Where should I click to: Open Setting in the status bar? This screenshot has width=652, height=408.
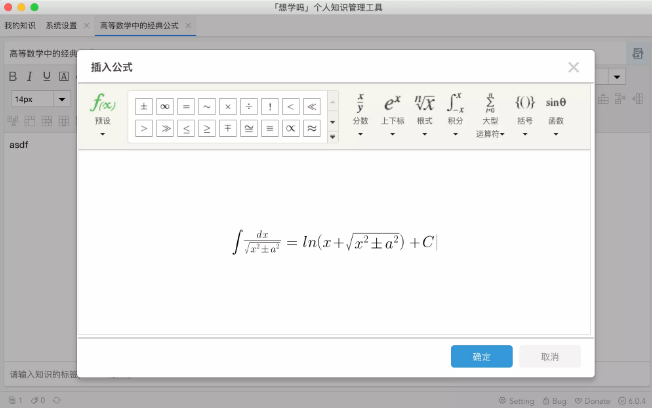point(516,401)
